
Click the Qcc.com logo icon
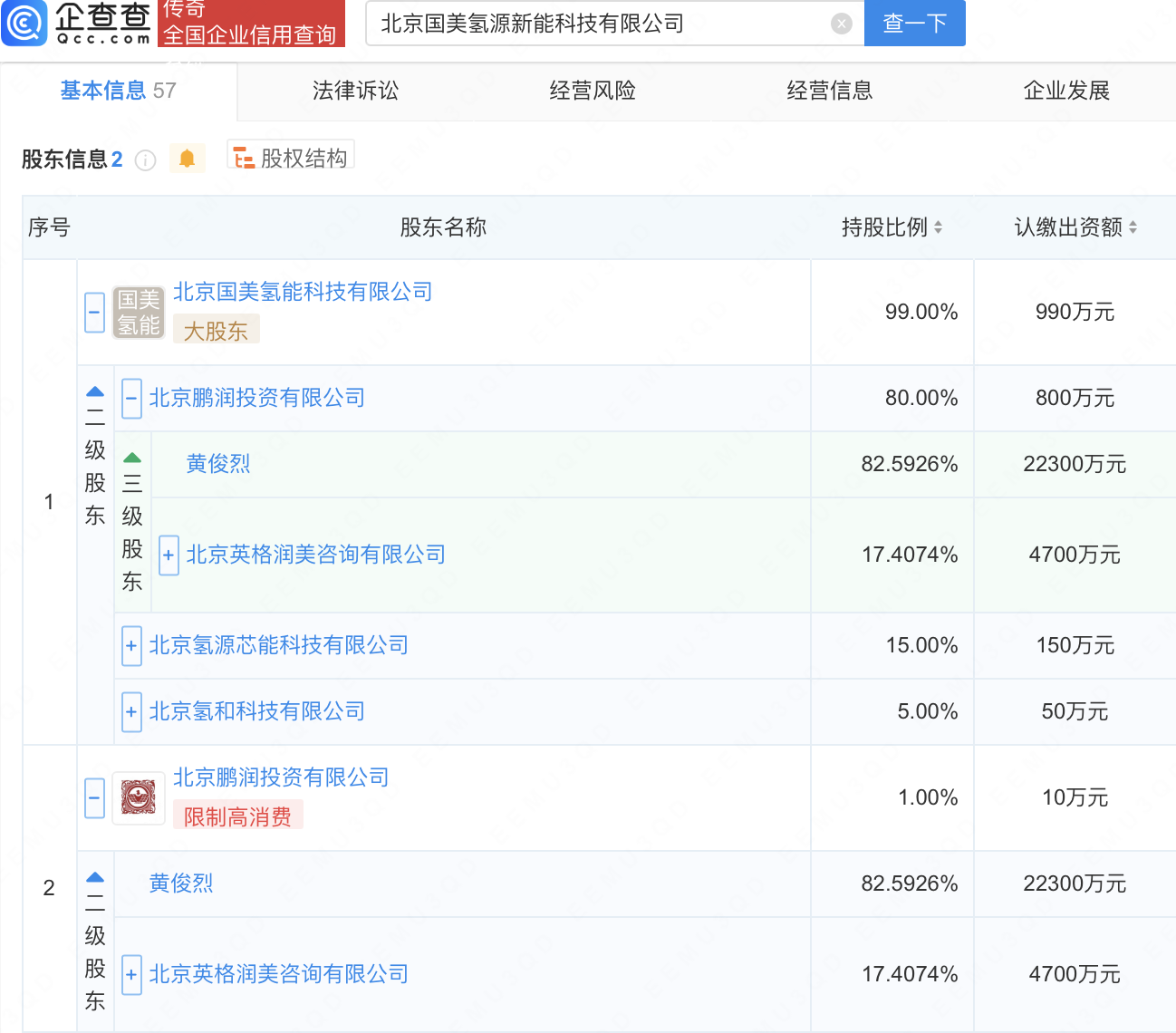(24, 23)
